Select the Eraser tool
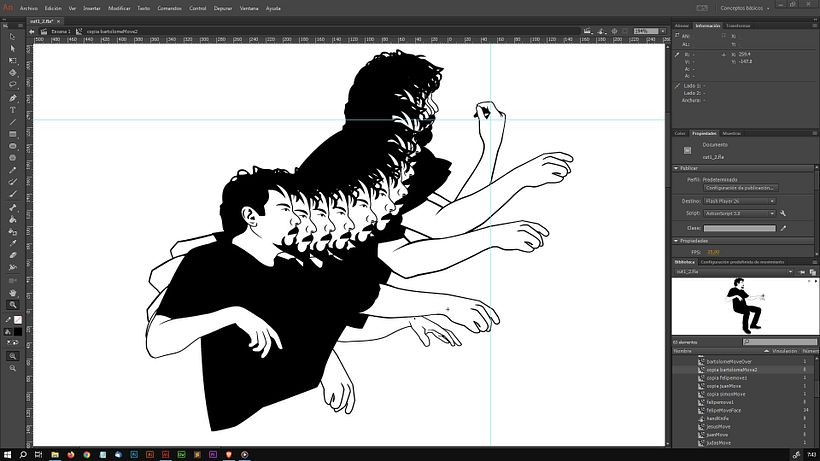The image size is (820, 461). [x=13, y=256]
